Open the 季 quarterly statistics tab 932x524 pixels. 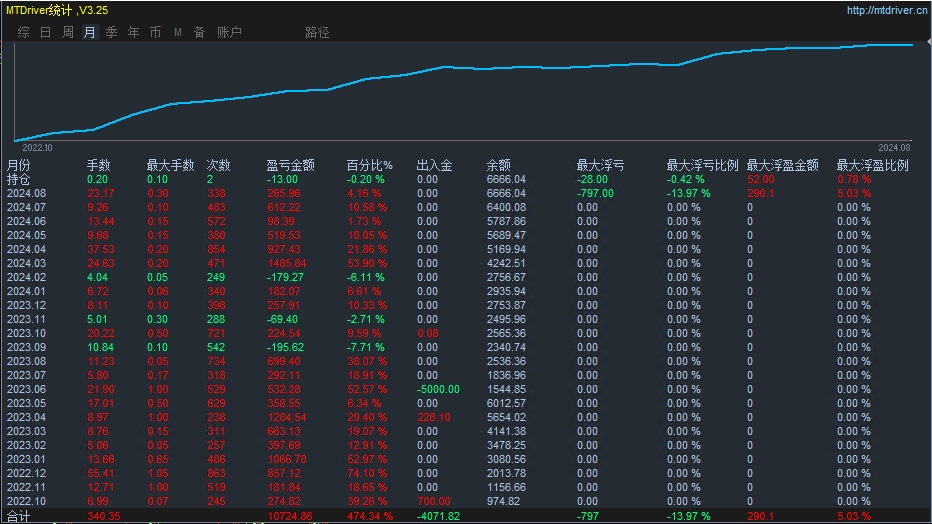click(x=112, y=32)
